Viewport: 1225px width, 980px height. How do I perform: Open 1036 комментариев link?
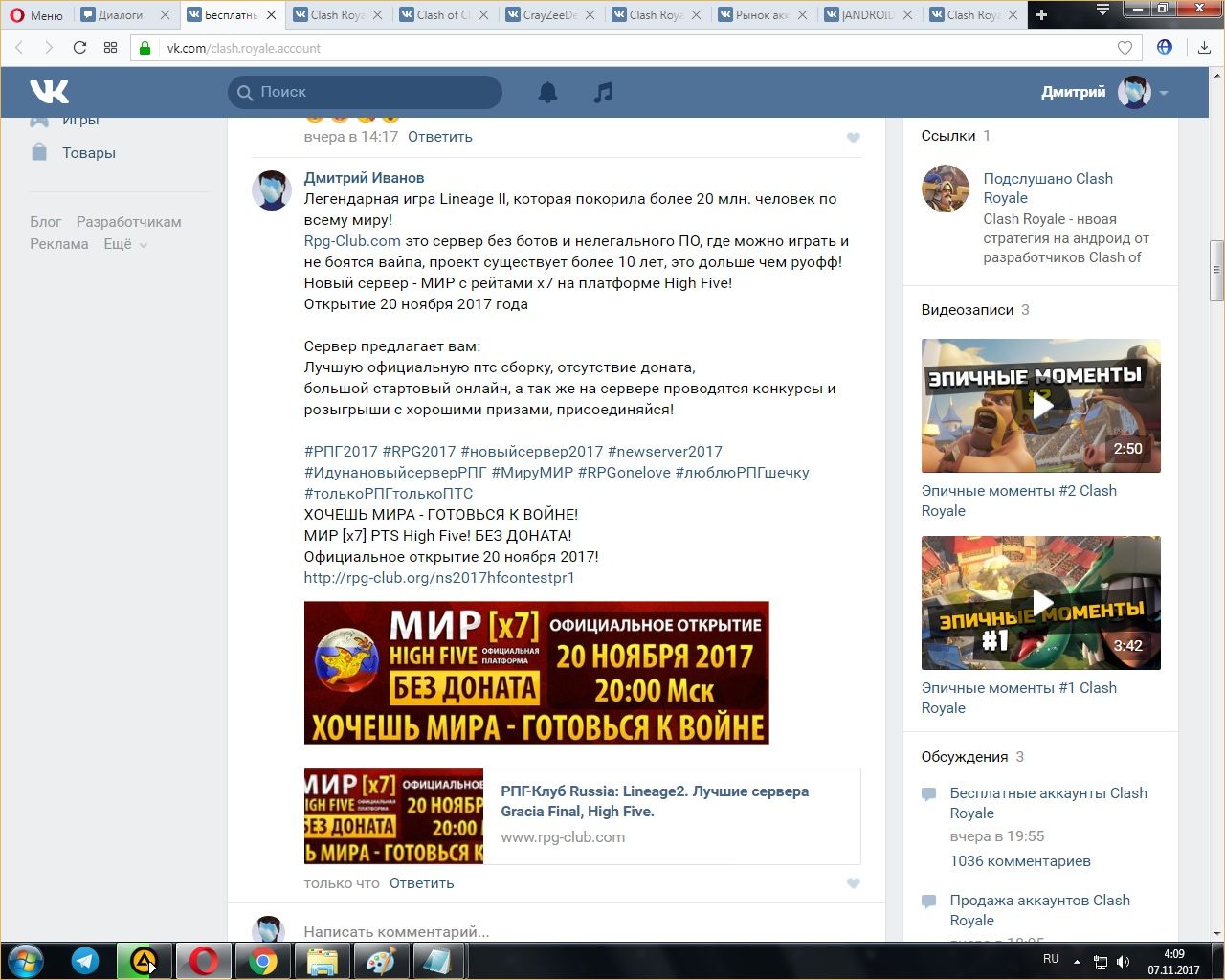pyautogui.click(x=1020, y=861)
